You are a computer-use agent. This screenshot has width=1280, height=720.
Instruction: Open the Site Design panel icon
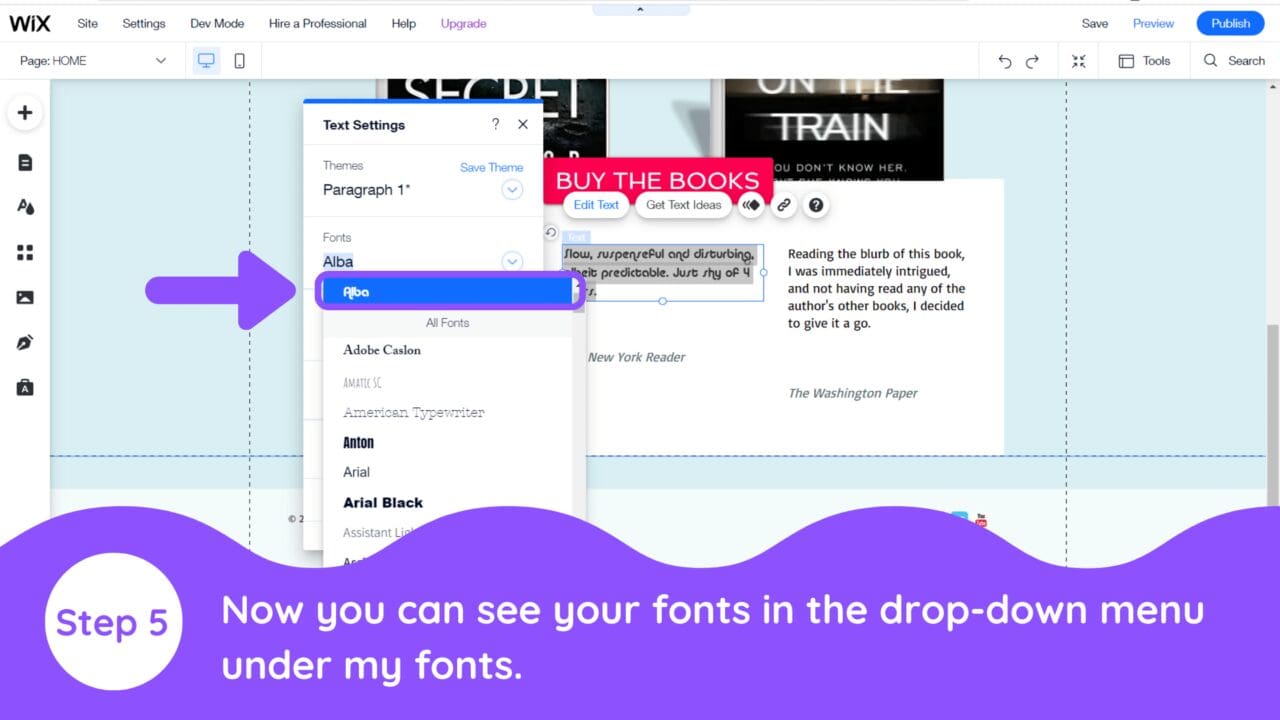tap(25, 206)
